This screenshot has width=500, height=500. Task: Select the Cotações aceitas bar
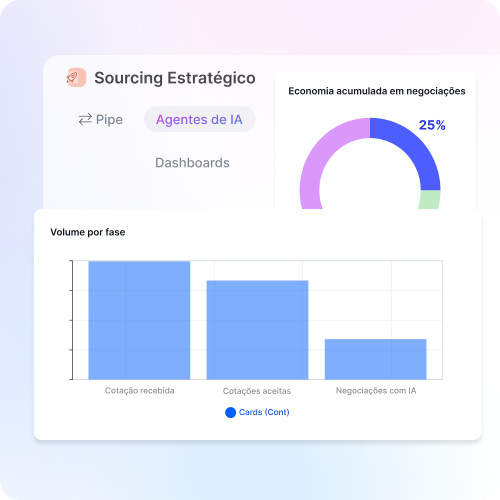click(257, 330)
